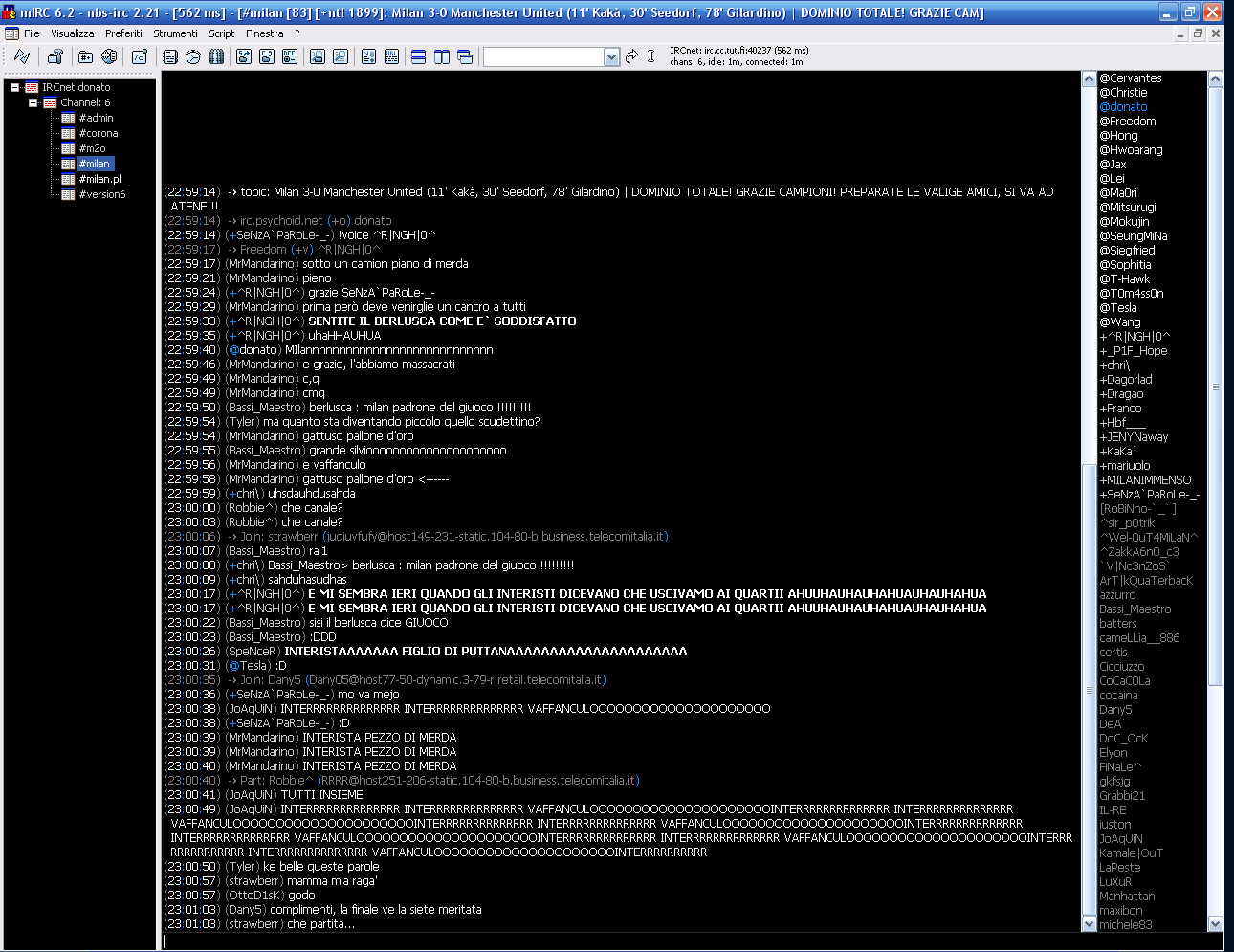Screen dimensions: 1234x952
Task: Click the Connect lightning bolt toolbar icon
Action: 22,57
